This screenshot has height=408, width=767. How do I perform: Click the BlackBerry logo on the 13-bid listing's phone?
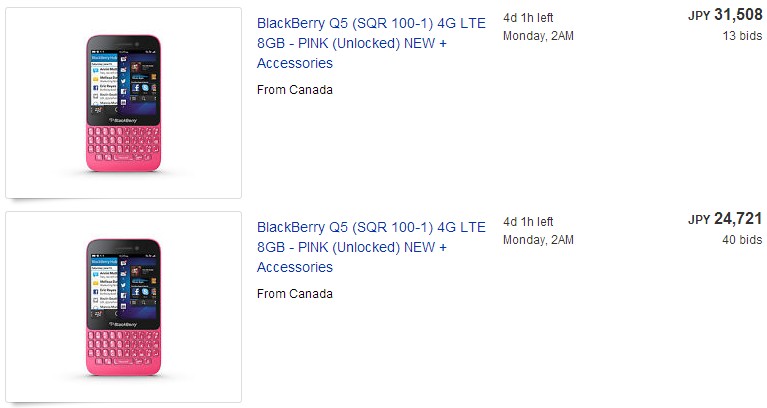[123, 117]
